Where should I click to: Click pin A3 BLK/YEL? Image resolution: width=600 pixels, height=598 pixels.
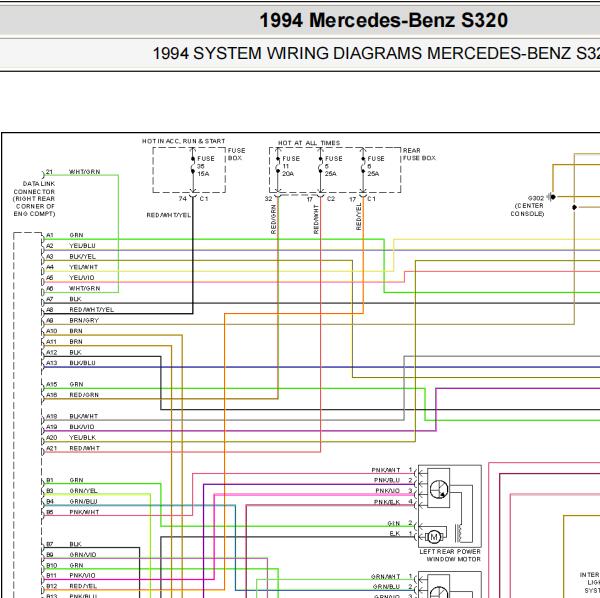coord(70,256)
